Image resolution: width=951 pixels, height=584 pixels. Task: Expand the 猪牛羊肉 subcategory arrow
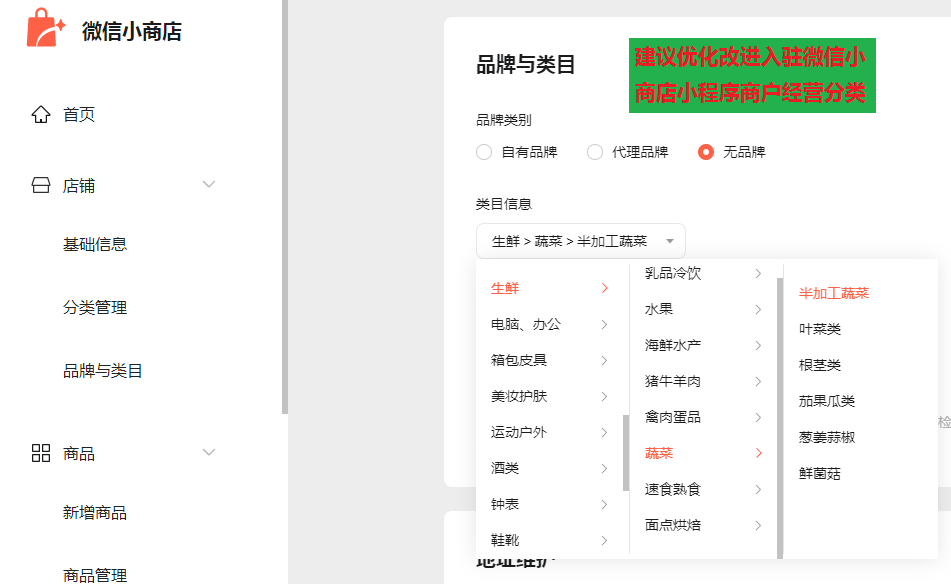[759, 381]
